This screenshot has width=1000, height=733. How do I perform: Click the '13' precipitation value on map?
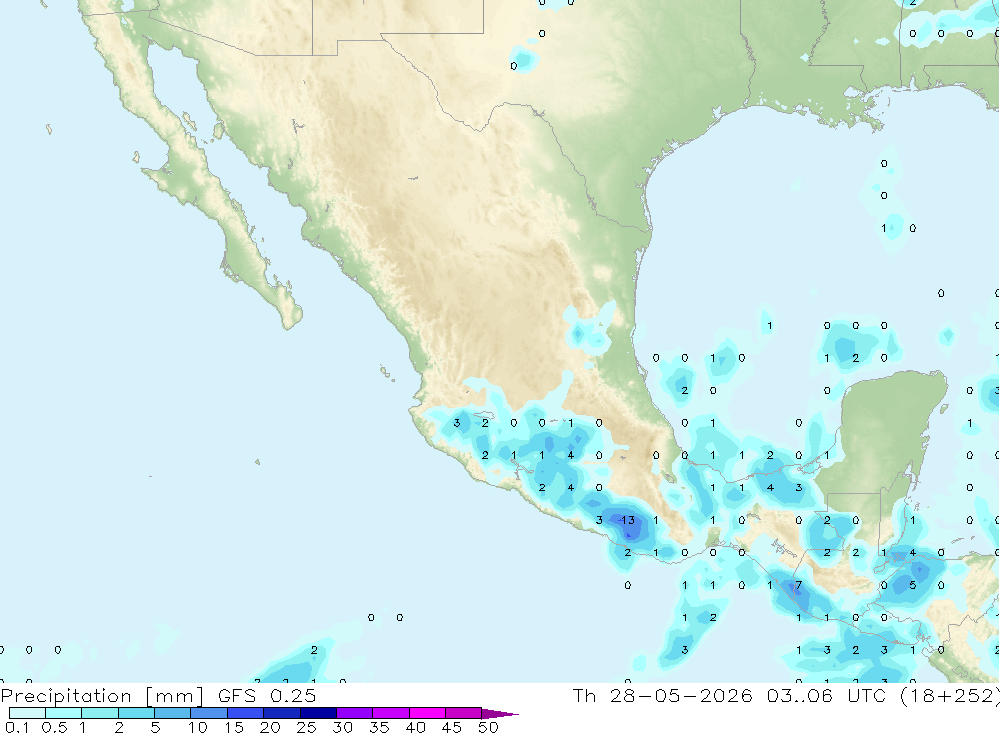tap(628, 520)
